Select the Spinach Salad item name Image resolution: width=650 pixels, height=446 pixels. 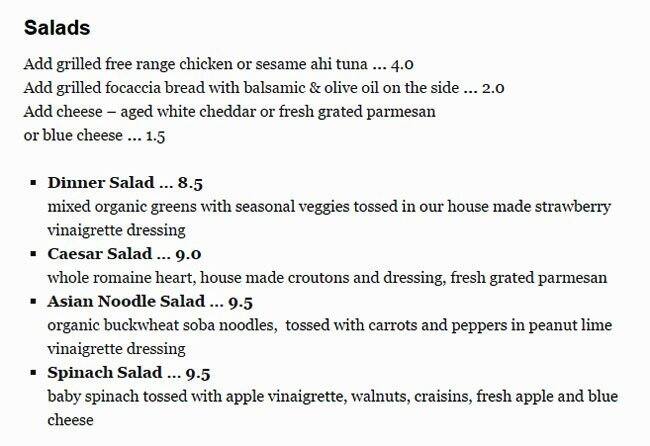pyautogui.click(x=104, y=373)
